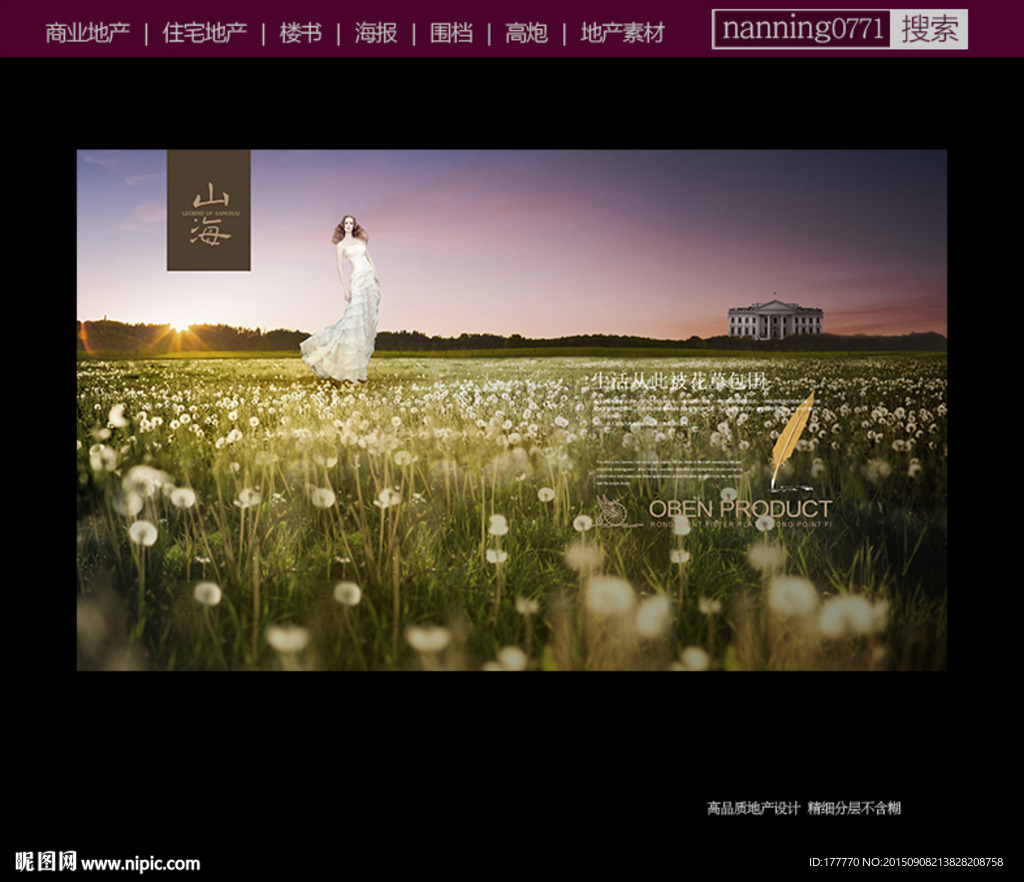1024x882 pixels.
Task: Click the 搜索 search button
Action: tap(929, 29)
